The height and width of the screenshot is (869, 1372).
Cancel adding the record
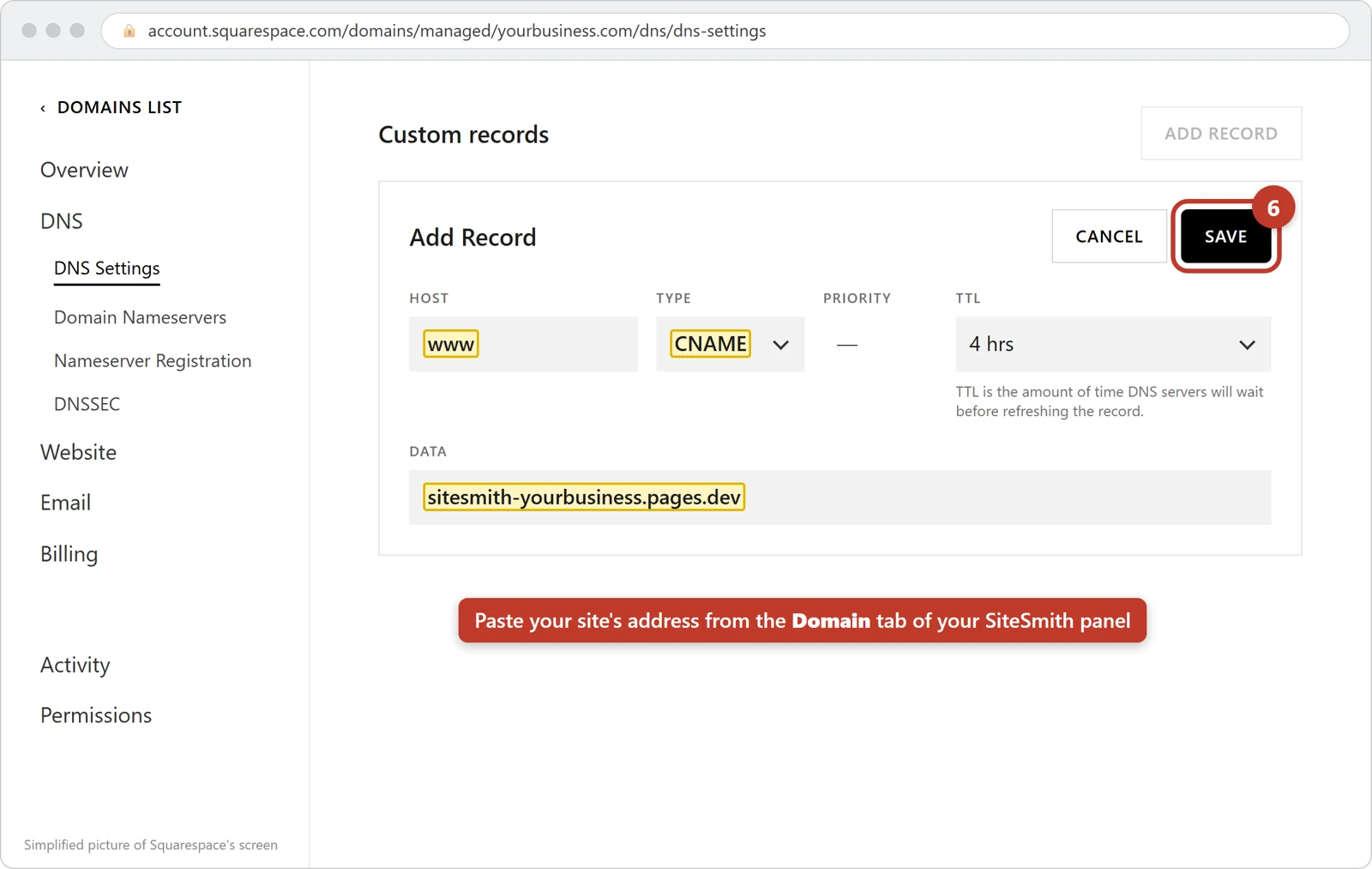tap(1109, 236)
